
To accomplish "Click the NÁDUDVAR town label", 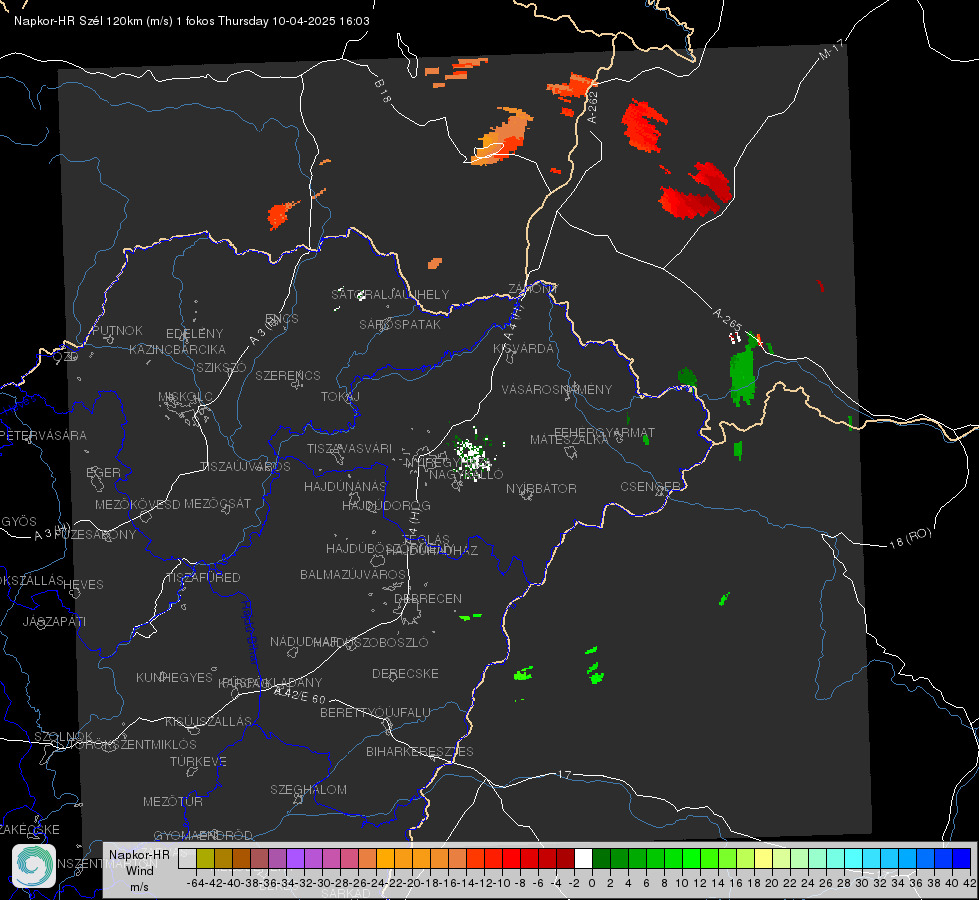I will tap(303, 641).
